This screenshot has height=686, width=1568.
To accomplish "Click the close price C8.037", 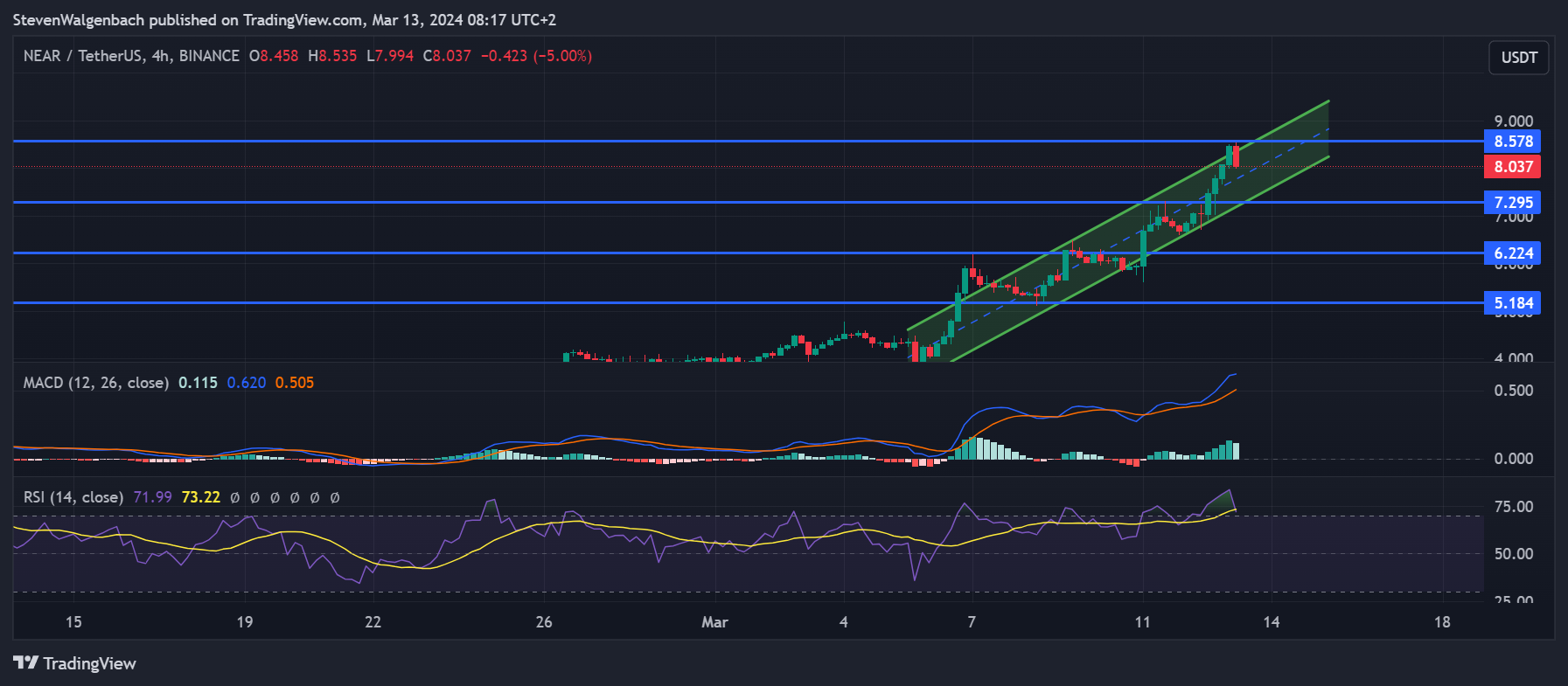I will pos(447,56).
